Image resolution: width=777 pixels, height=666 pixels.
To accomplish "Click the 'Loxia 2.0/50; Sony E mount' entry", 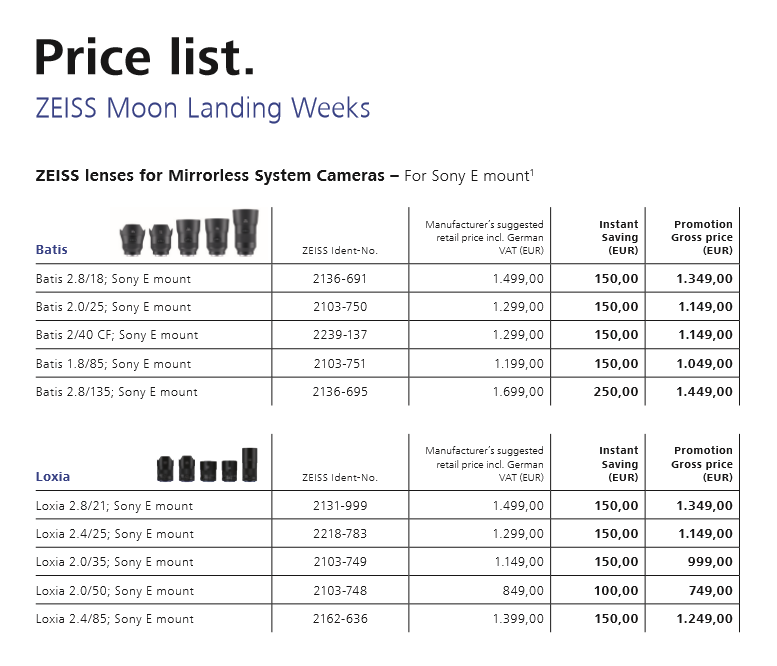I will (x=115, y=591).
